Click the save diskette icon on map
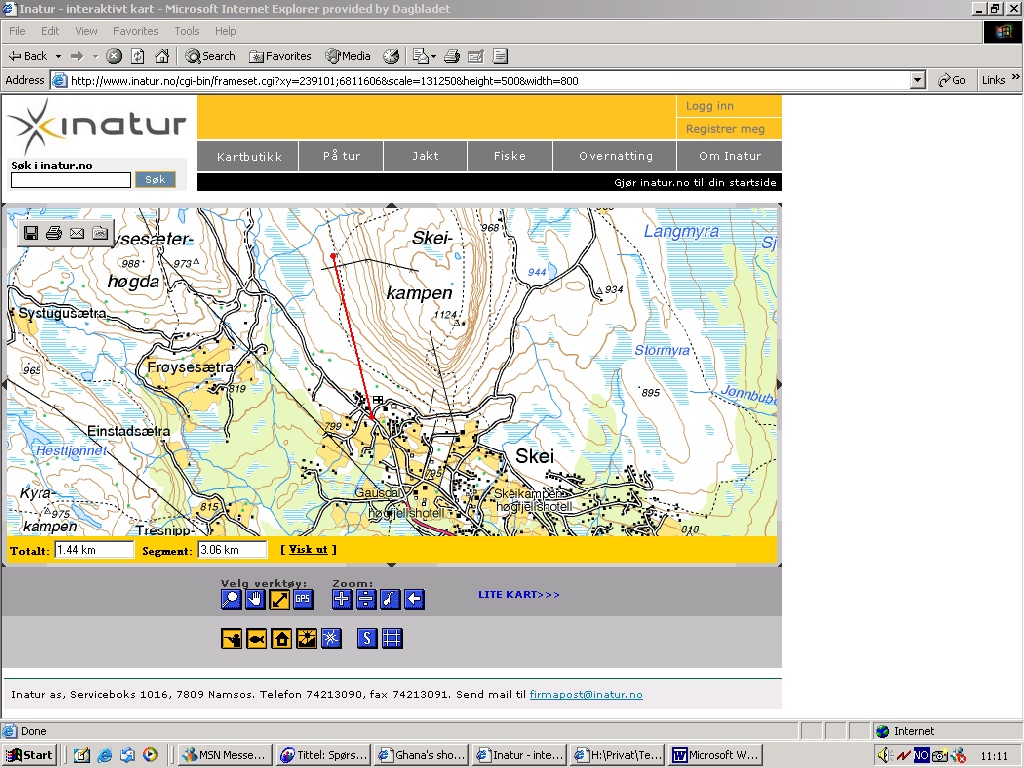The height and width of the screenshot is (768, 1024). tap(31, 233)
